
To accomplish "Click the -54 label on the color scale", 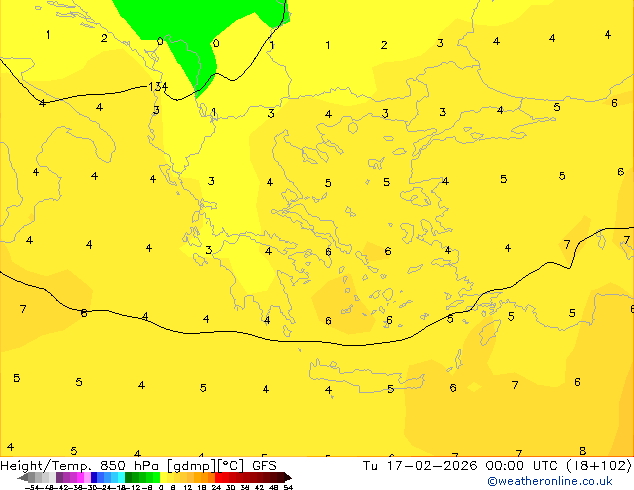I will pyautogui.click(x=32, y=487).
